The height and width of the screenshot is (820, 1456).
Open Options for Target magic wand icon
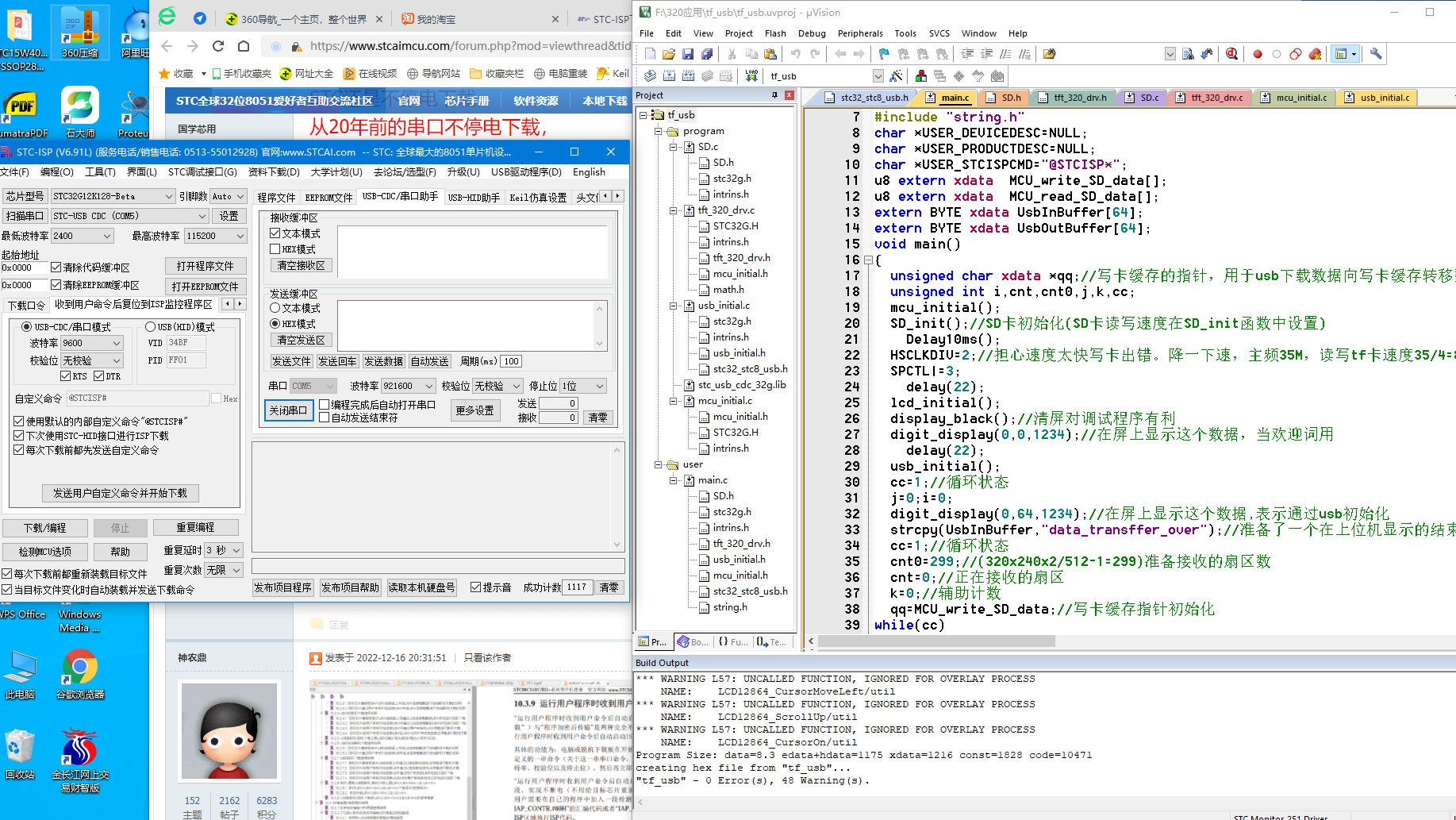point(896,75)
